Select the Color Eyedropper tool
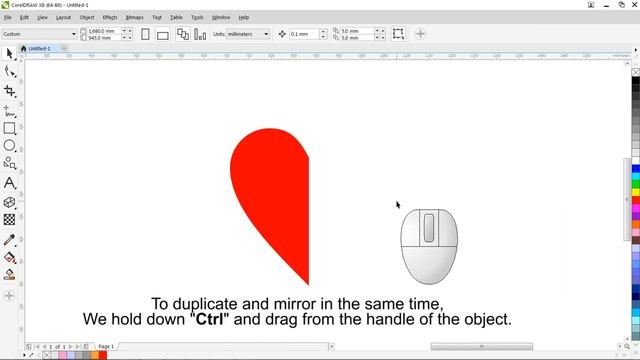Viewport: 640px width, 360px height. pyautogui.click(x=9, y=240)
